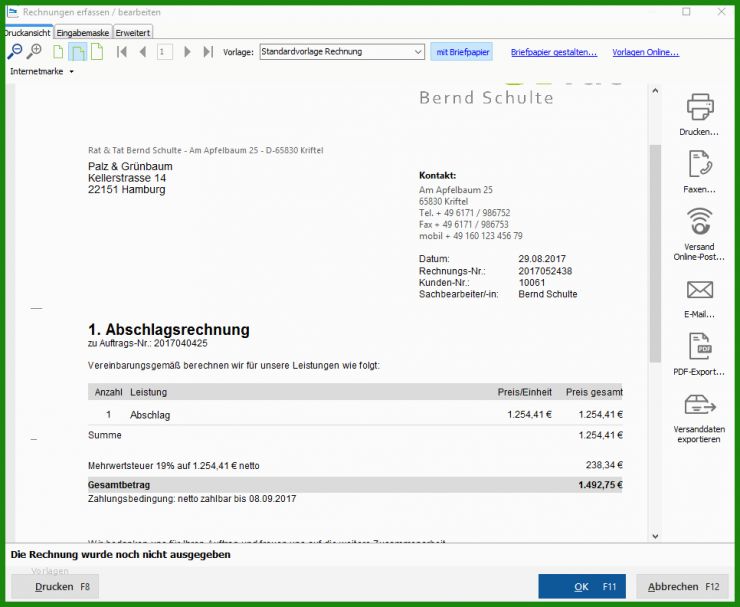This screenshot has height=607, width=740.
Task: Click the Preis/Einheit column header
Action: (524, 392)
